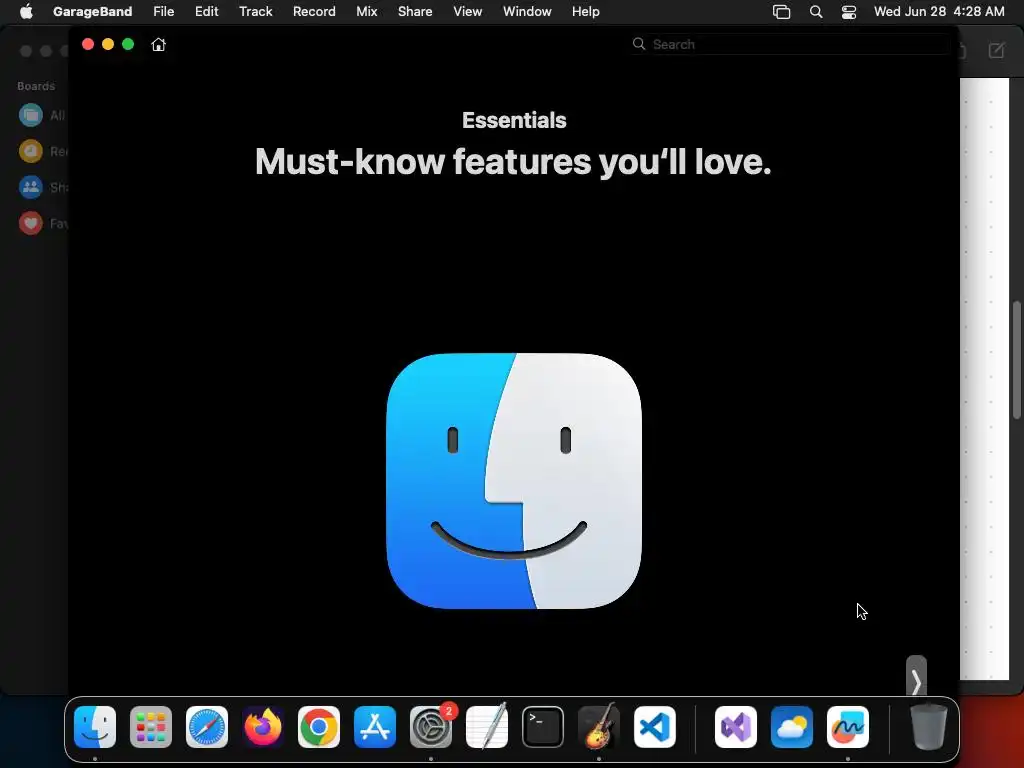Open the Finder face thumbnail image

click(x=514, y=481)
